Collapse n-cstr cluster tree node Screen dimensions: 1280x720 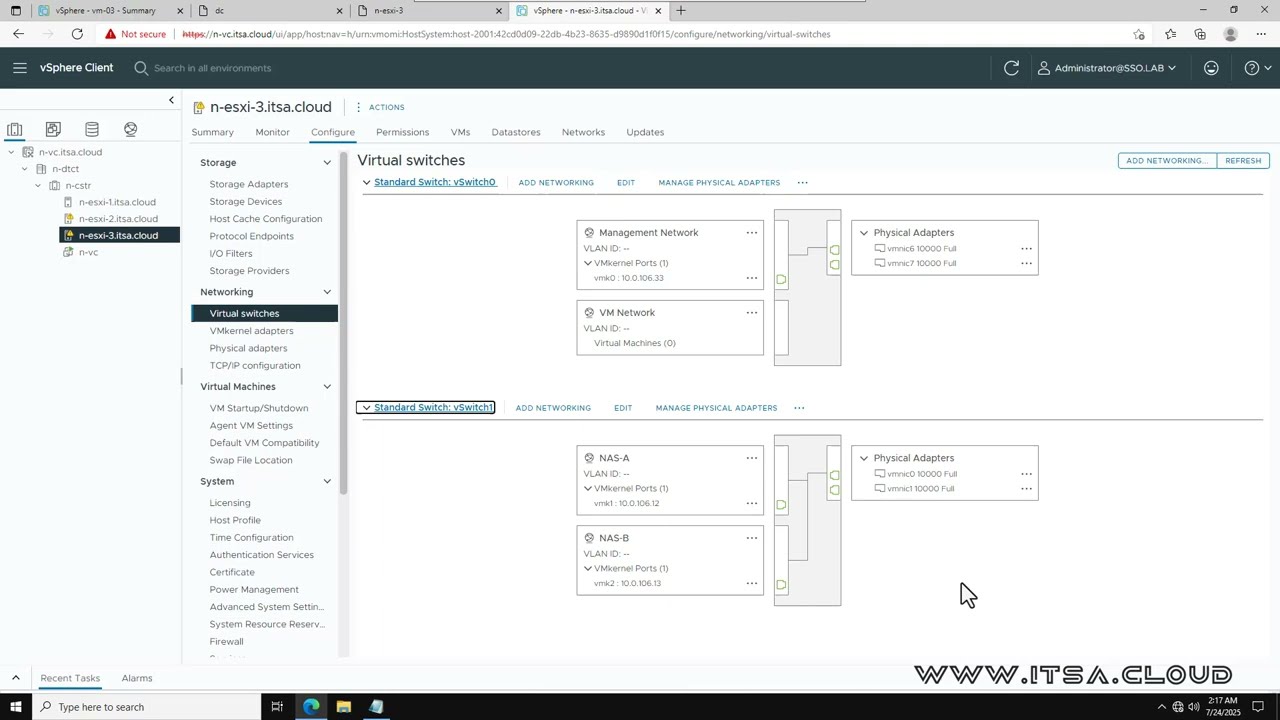click(x=38, y=186)
